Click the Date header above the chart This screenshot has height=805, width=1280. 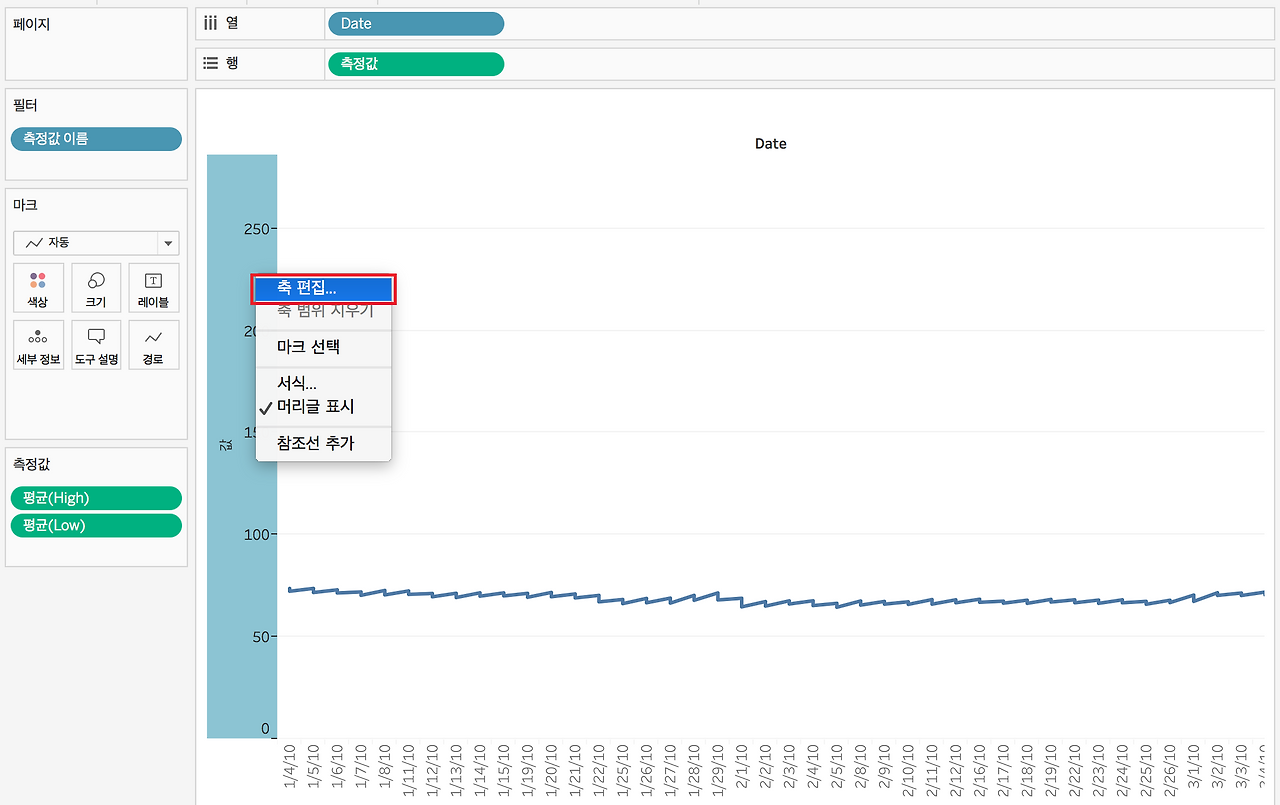(770, 144)
